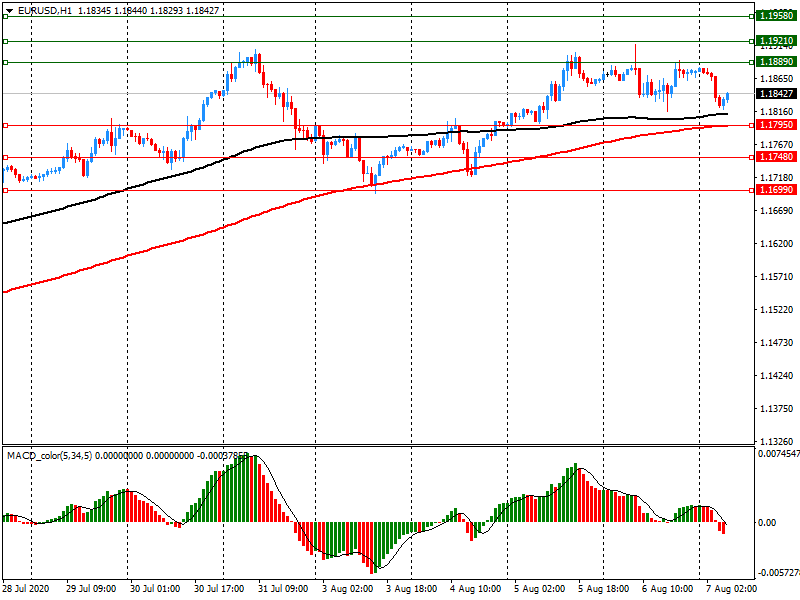Grab the handle next to the 1.17950 label

coord(752,125)
